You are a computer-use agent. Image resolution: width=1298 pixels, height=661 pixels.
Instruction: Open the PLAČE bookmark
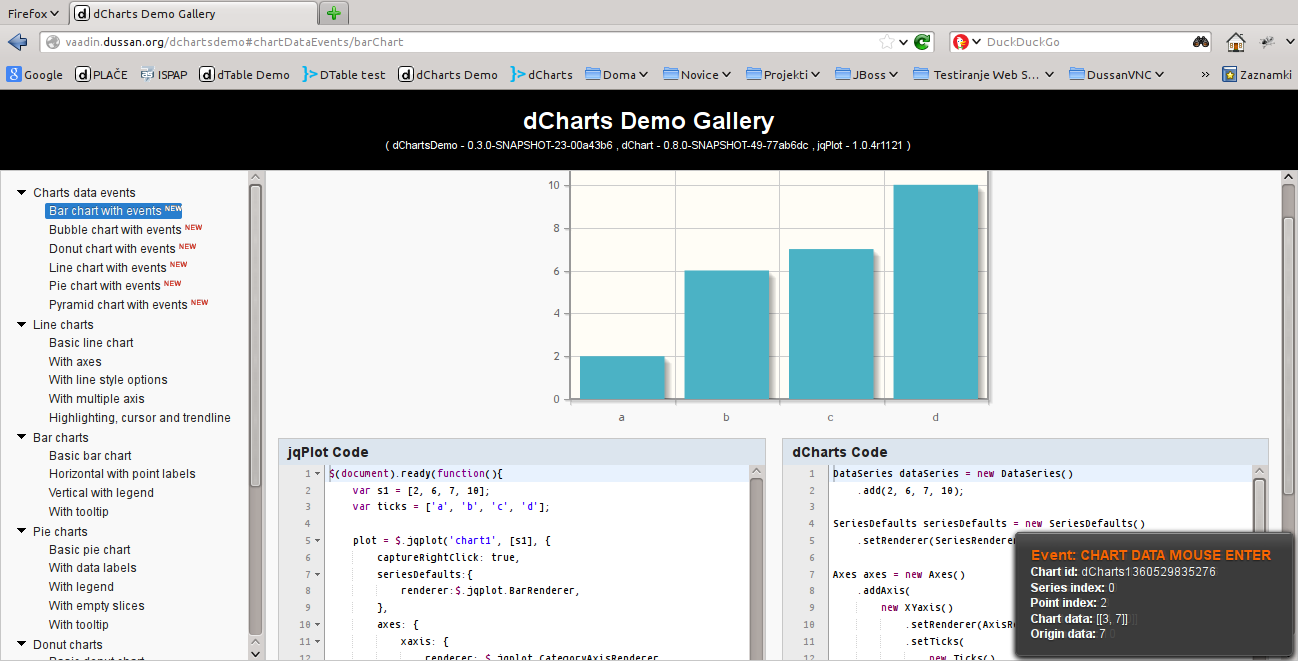pyautogui.click(x=102, y=74)
